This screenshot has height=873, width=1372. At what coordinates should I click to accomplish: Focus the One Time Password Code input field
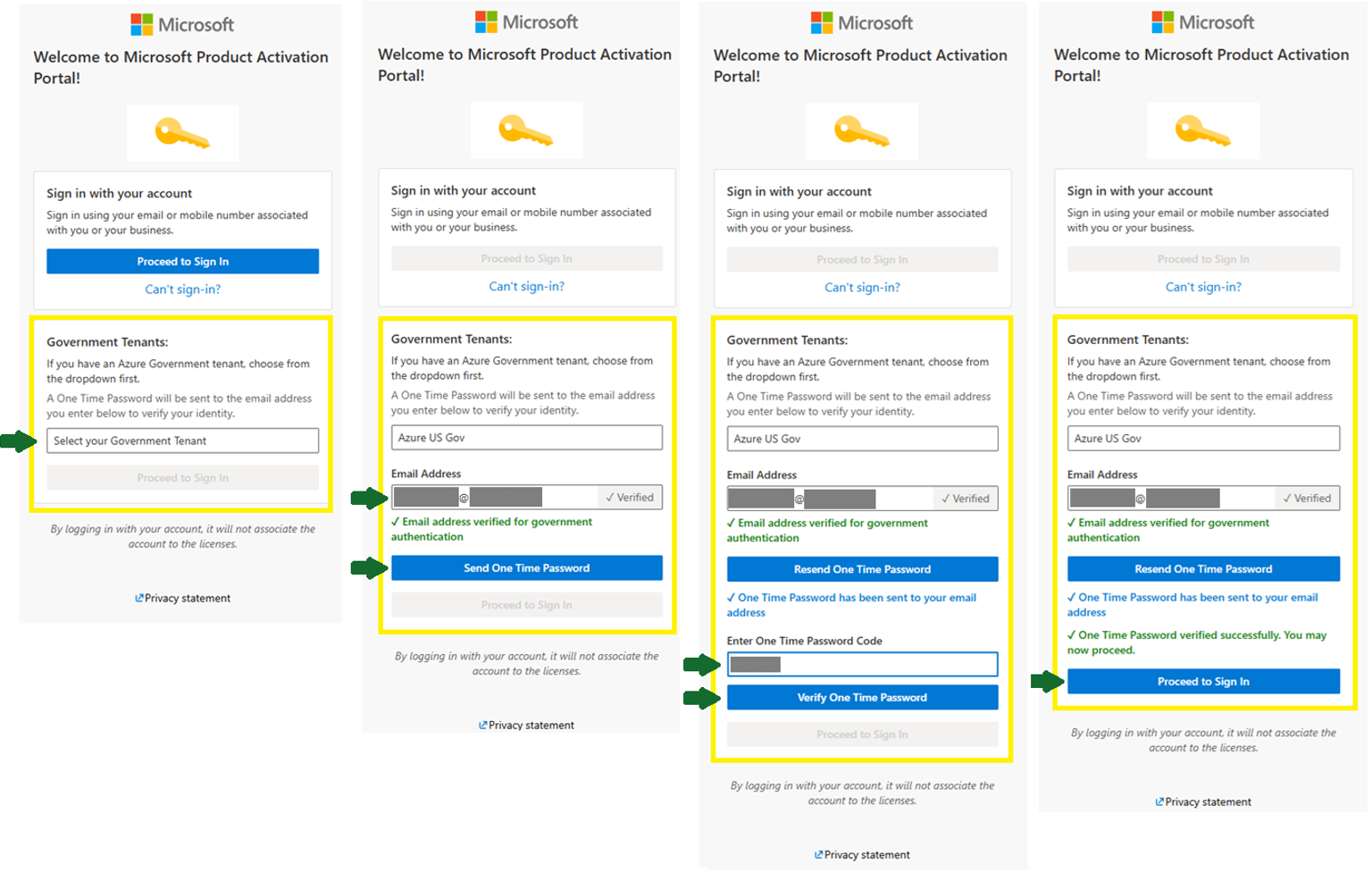pos(863,664)
